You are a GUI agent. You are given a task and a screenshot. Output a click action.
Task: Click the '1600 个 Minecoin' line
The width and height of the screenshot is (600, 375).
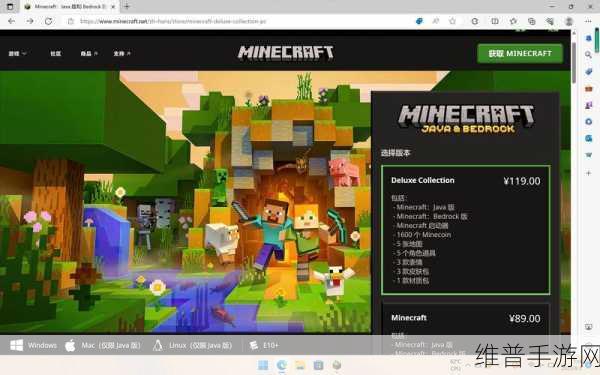(x=424, y=235)
